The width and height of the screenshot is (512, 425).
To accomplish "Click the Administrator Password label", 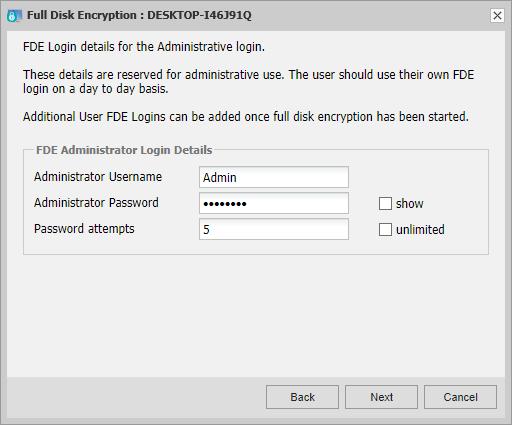I will [96, 203].
